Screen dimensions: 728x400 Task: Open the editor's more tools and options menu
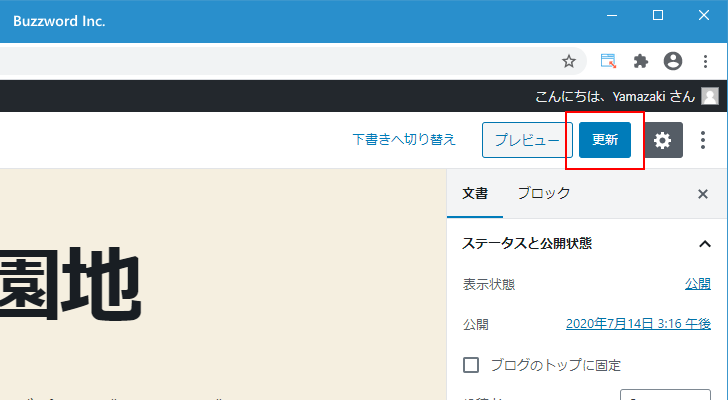(x=703, y=140)
